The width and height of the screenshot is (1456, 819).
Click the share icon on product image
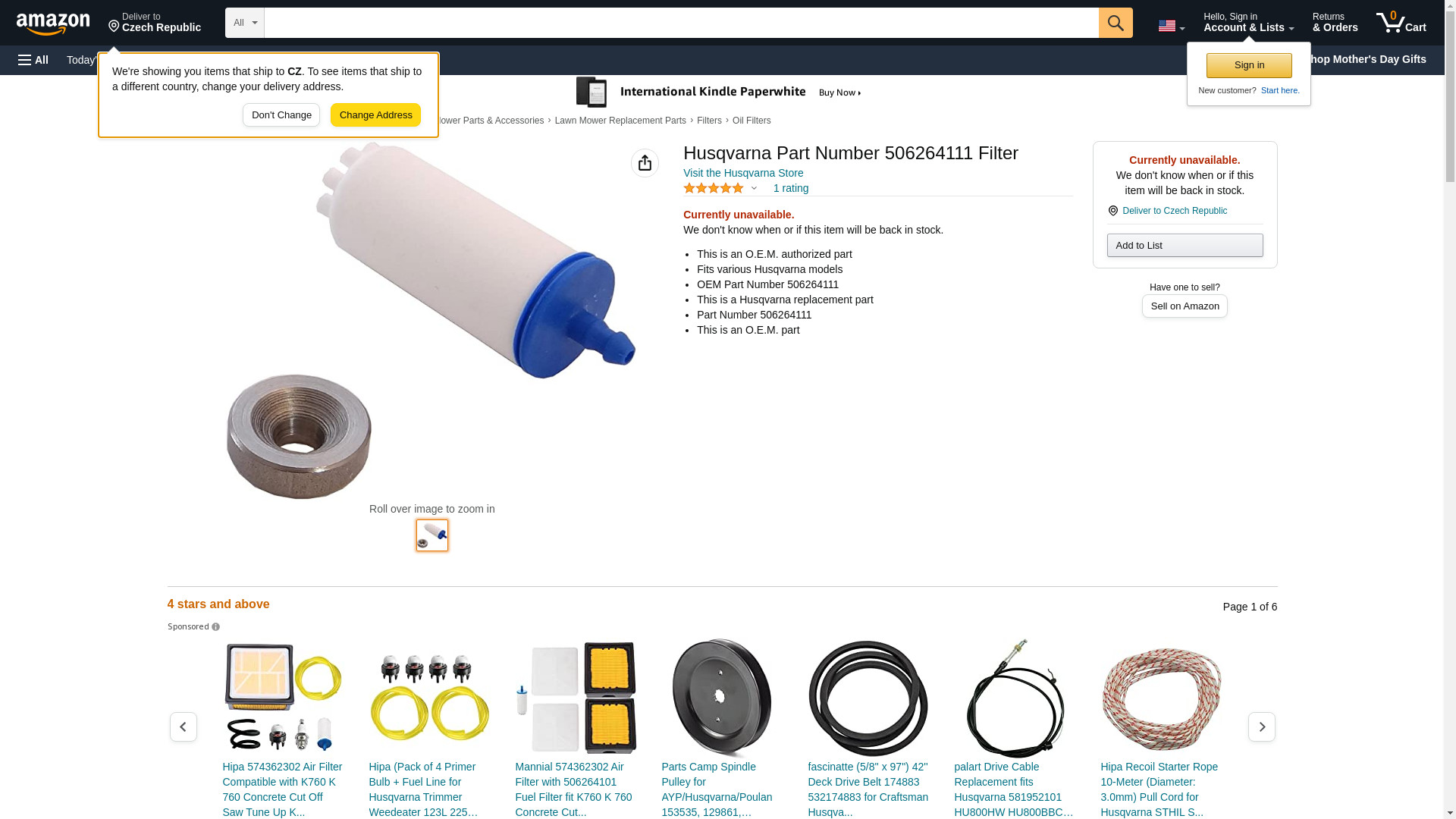click(x=645, y=163)
